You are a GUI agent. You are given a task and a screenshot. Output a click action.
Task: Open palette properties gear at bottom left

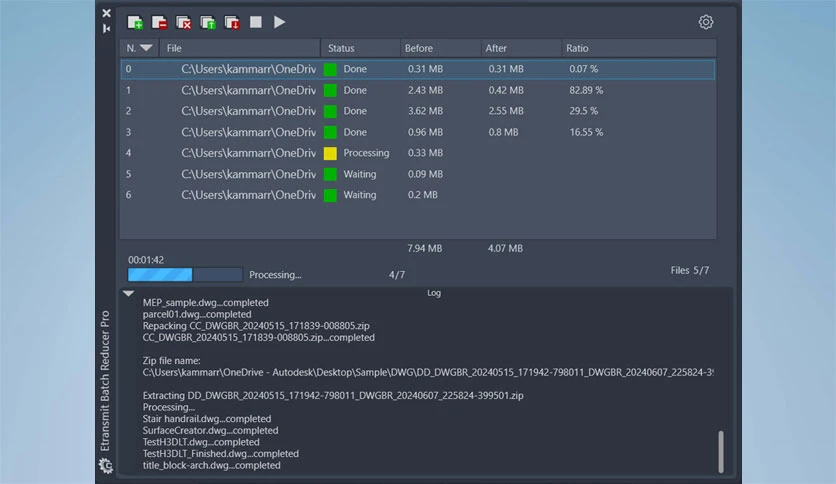coord(106,465)
